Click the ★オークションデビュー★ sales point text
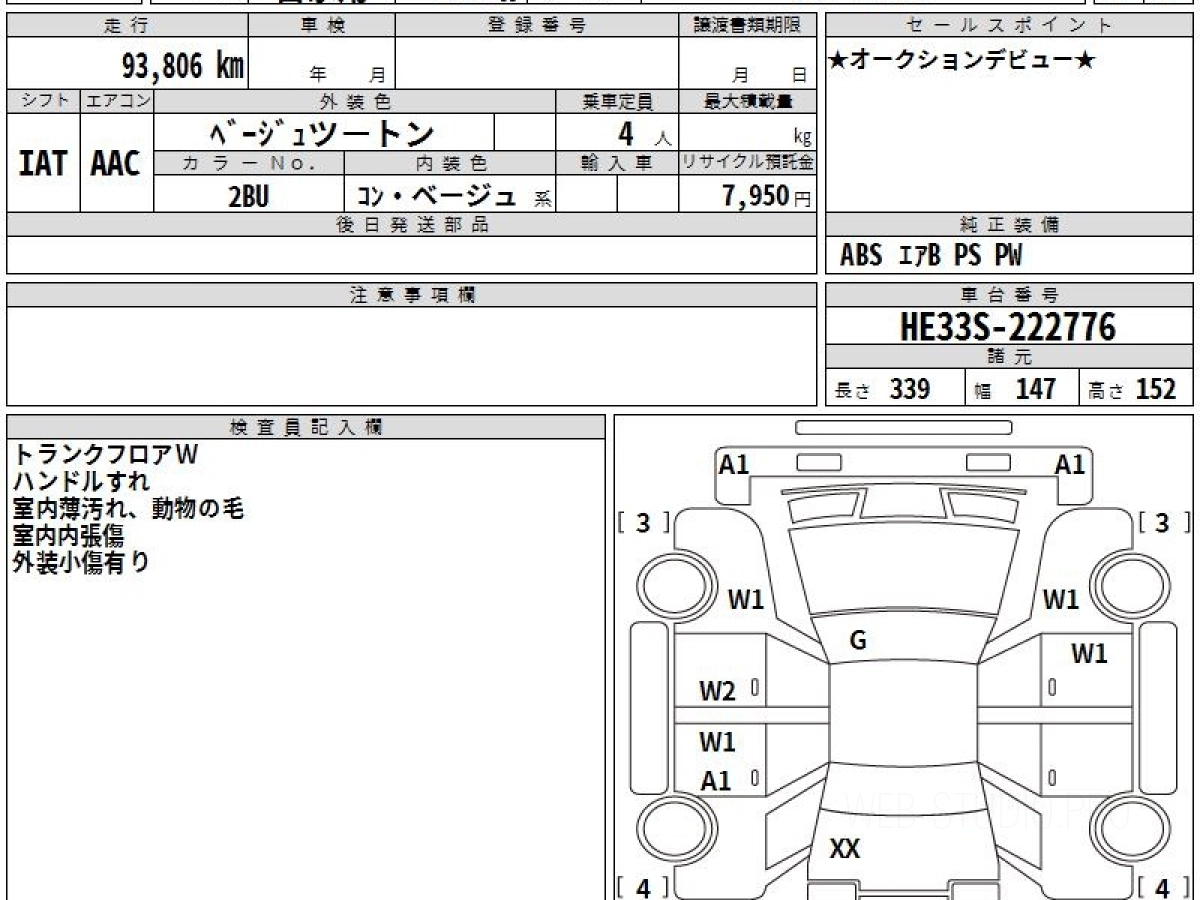 click(x=962, y=61)
